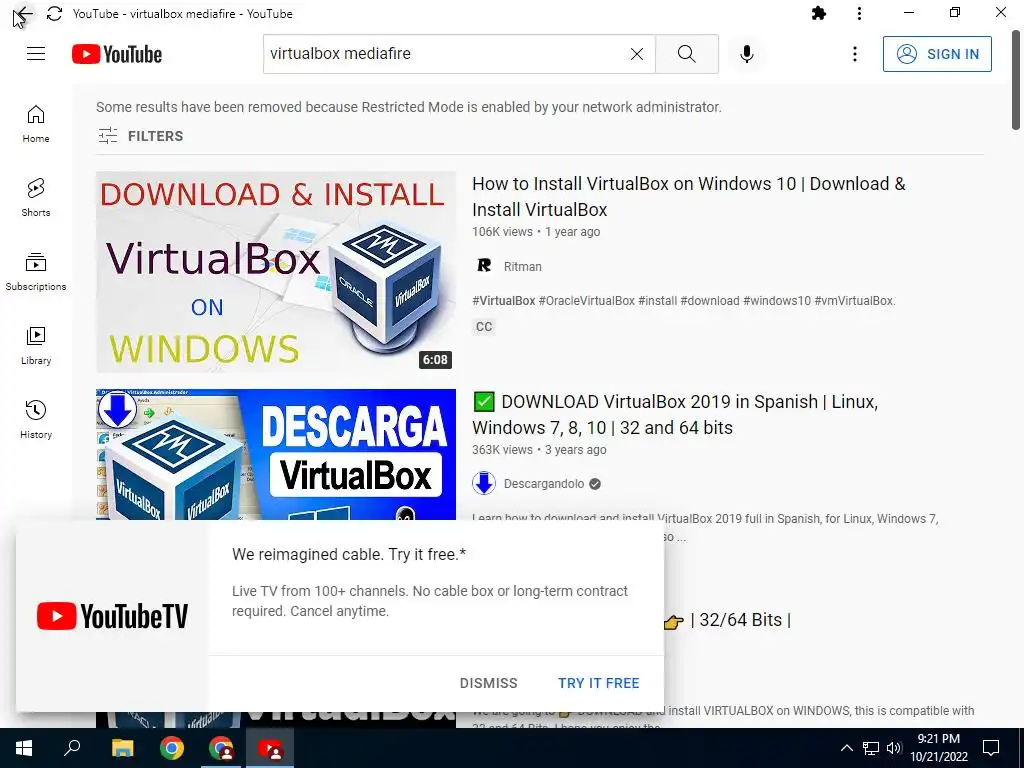Click the #VirtualBox hashtag description
The width and height of the screenshot is (1024, 768).
tap(684, 301)
